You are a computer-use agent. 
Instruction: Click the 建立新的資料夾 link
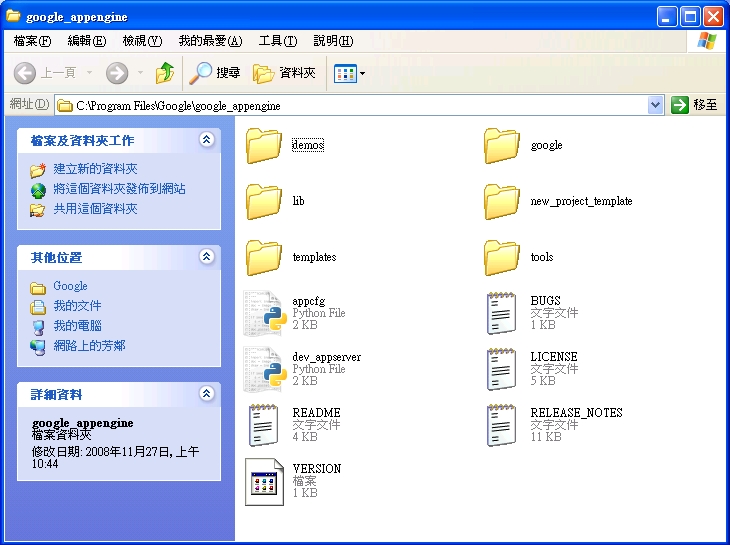tap(95, 168)
